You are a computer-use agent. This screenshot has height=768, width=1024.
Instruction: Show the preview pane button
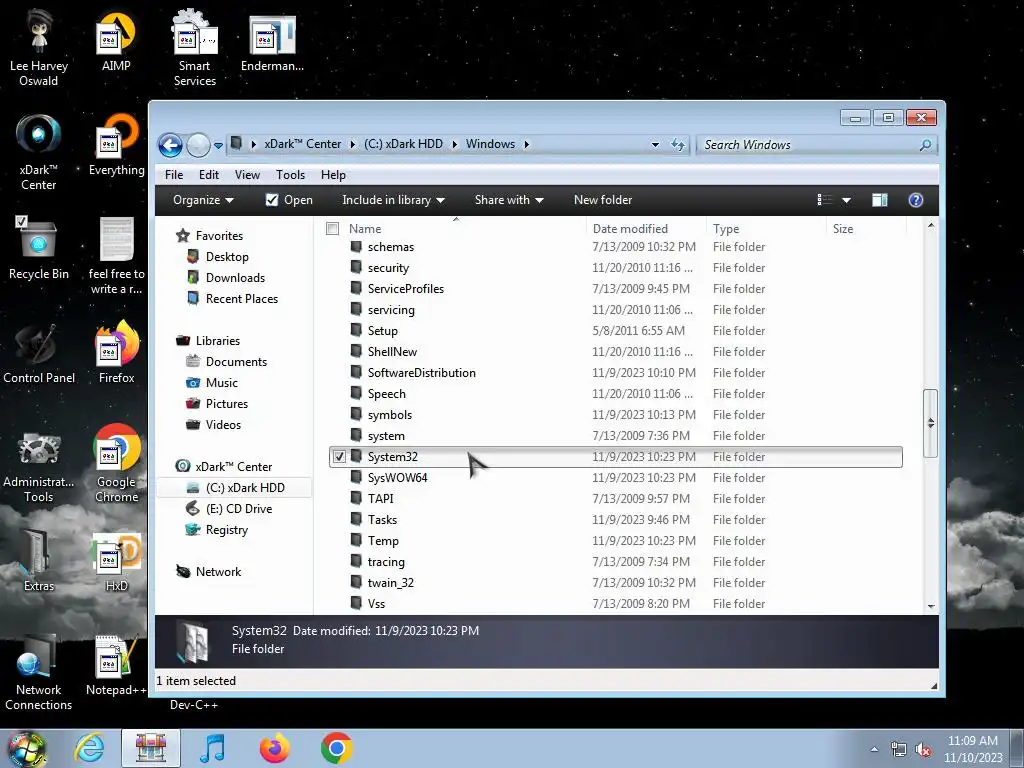coord(880,200)
